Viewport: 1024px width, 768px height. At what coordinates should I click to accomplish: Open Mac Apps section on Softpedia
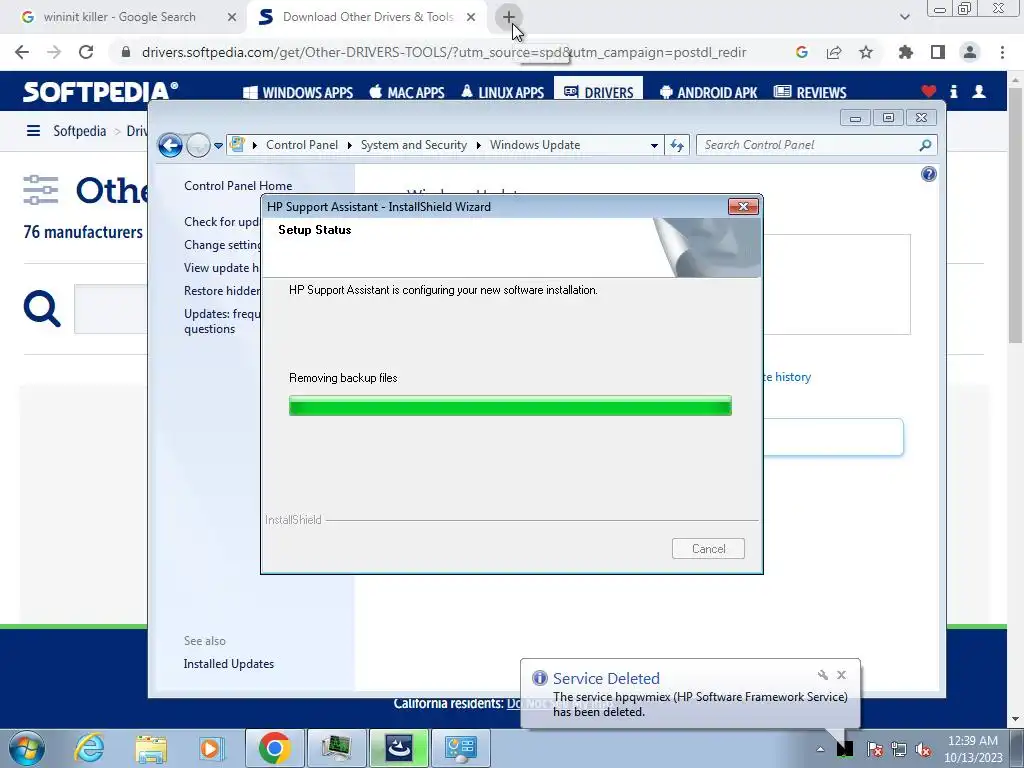pos(407,93)
